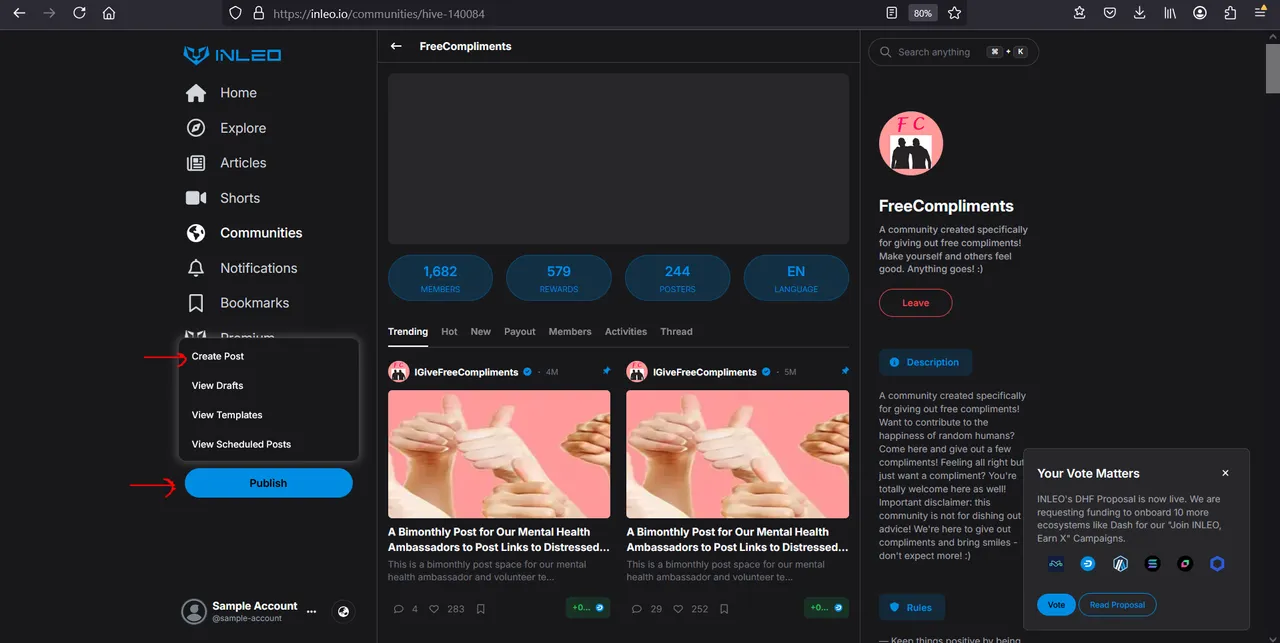Bookmark the post showing 252 likes
1280x643 pixels.
click(724, 608)
